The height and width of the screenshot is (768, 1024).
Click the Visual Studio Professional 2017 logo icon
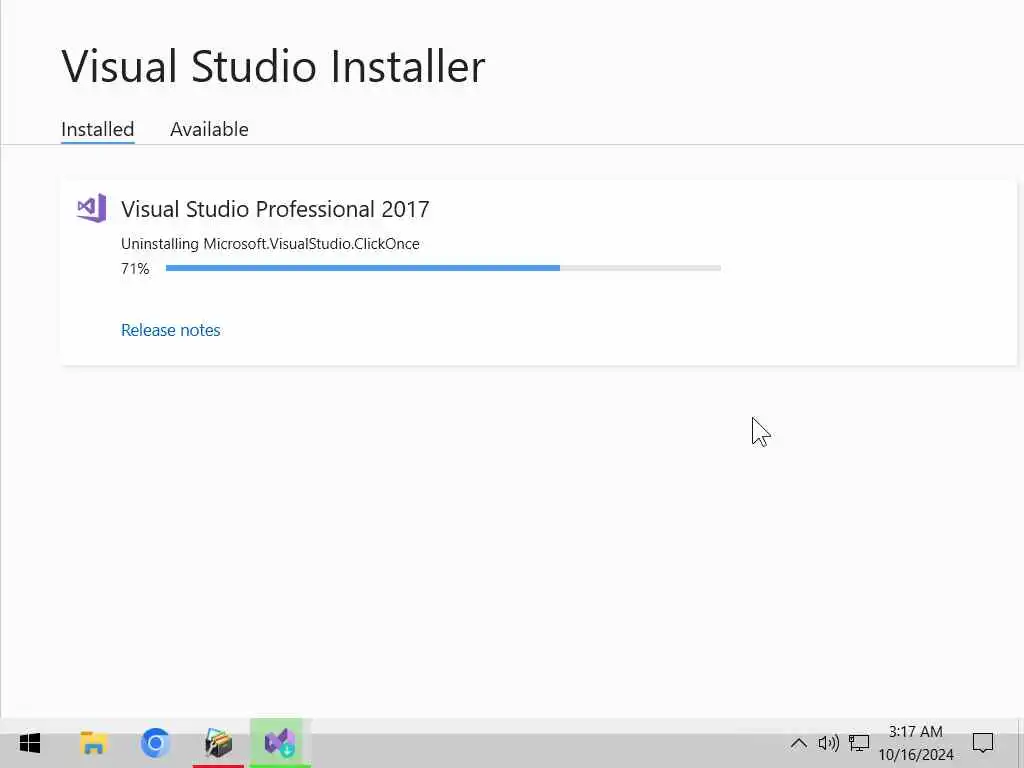(91, 208)
